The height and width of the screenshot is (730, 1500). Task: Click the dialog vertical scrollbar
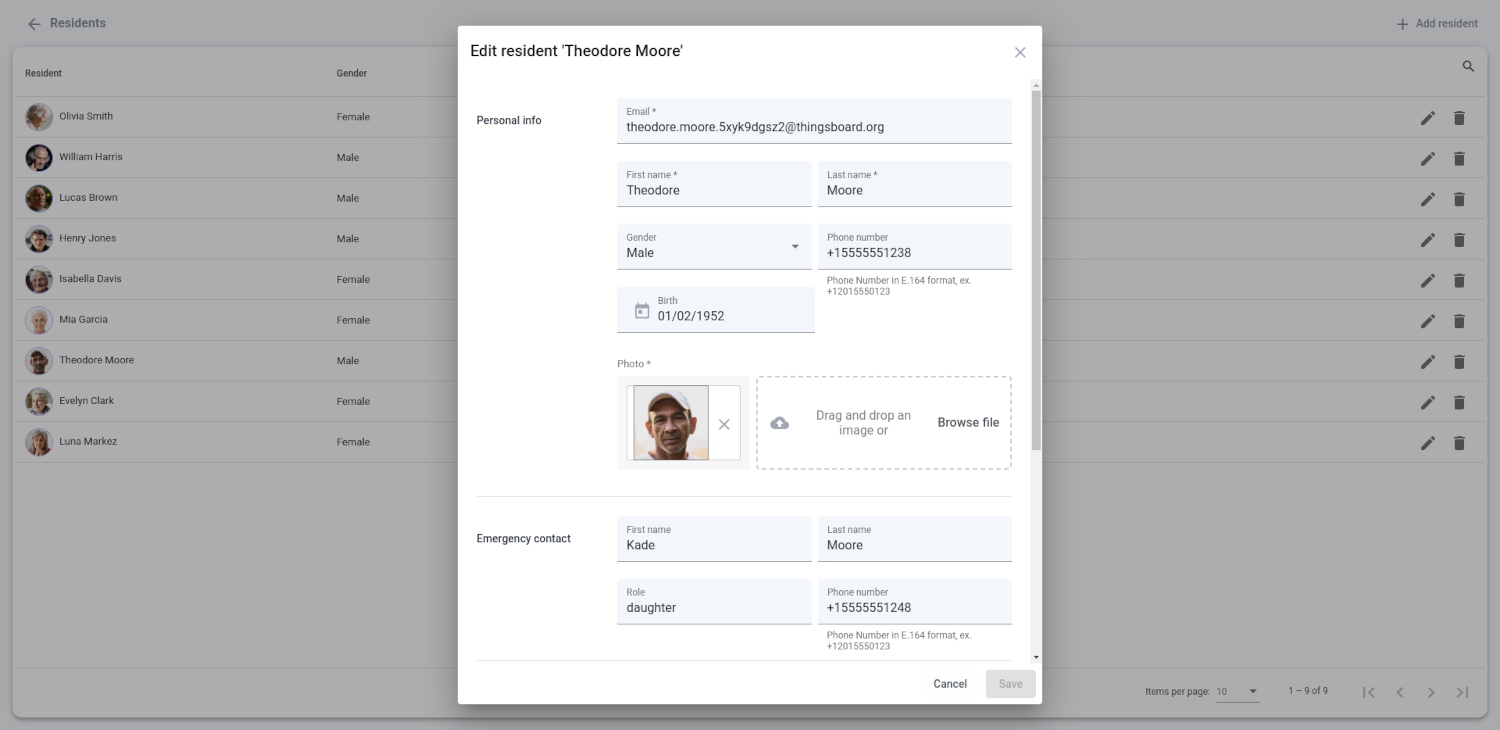(x=1036, y=270)
